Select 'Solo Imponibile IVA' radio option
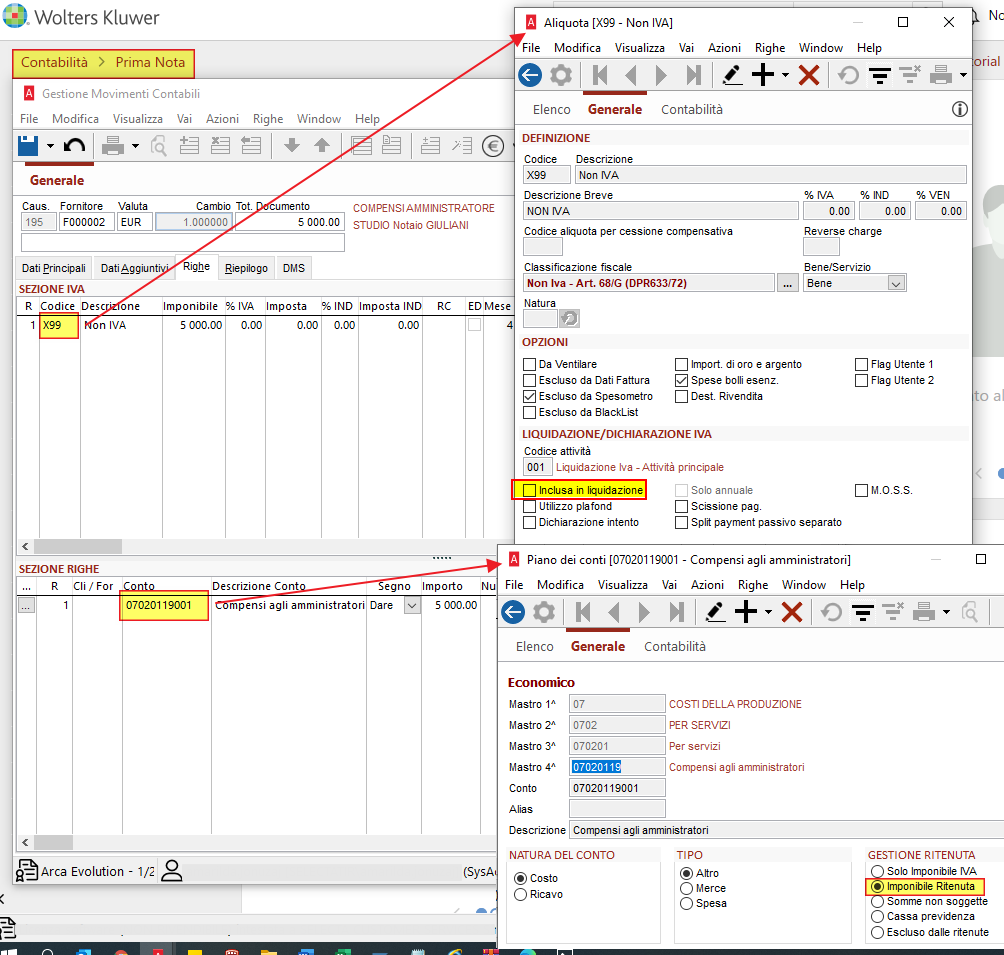The image size is (1004, 955). 877,871
